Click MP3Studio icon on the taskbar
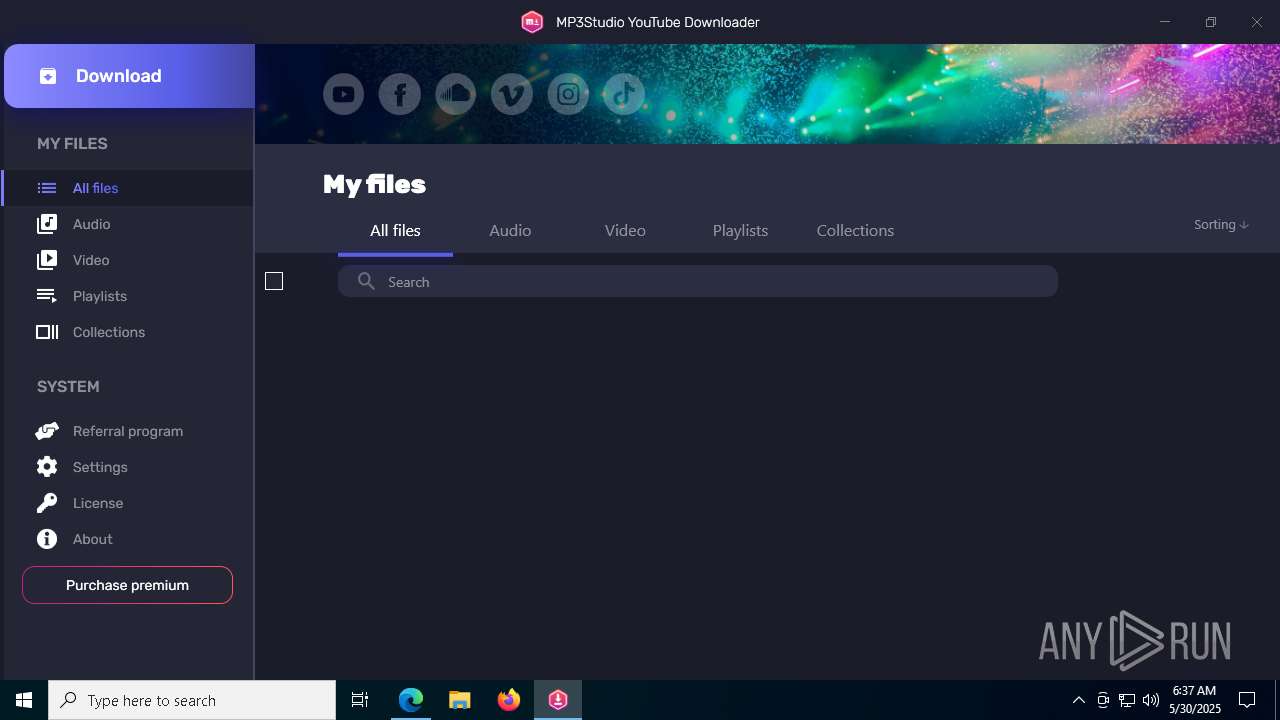This screenshot has width=1280, height=720. pos(558,700)
